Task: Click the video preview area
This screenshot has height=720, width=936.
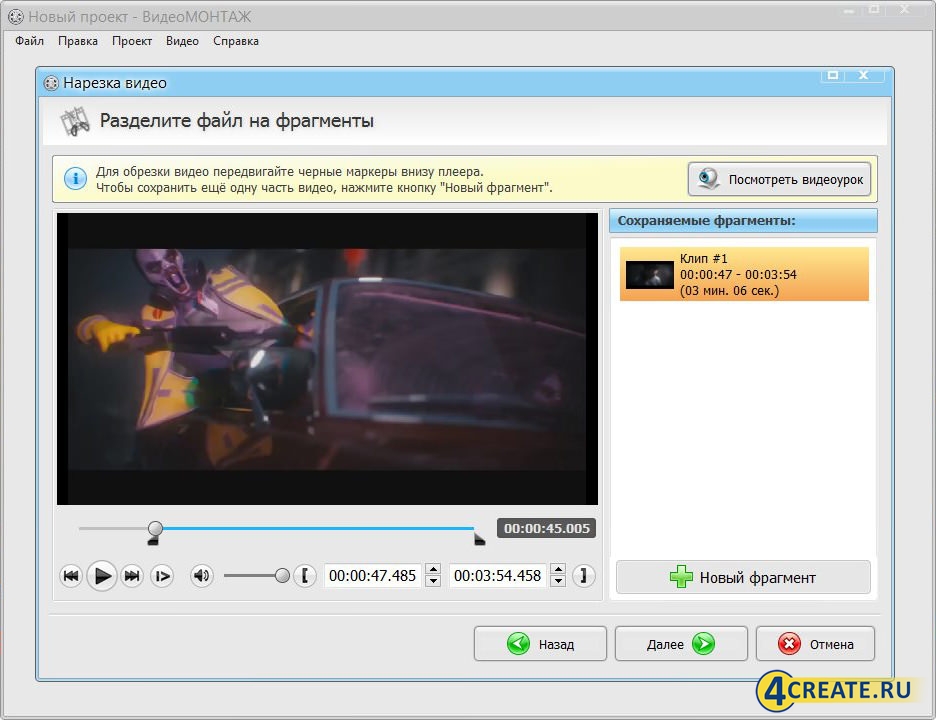Action: coord(327,359)
